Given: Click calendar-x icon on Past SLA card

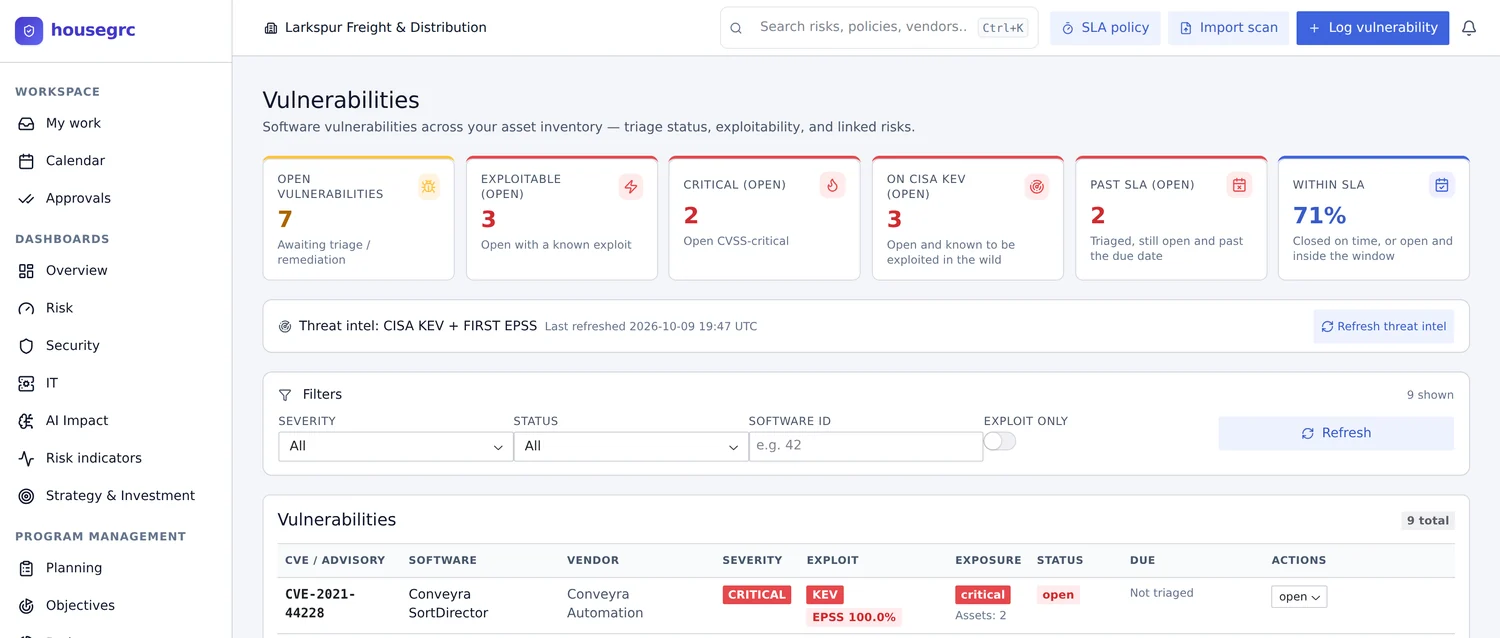Looking at the screenshot, I should pyautogui.click(x=1239, y=185).
